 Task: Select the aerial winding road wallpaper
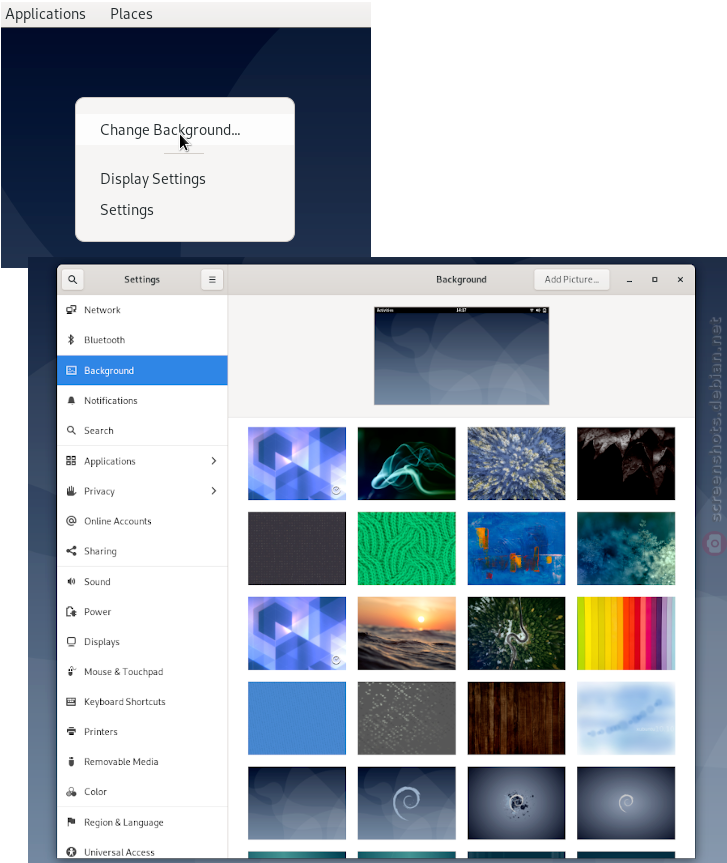[x=516, y=633]
